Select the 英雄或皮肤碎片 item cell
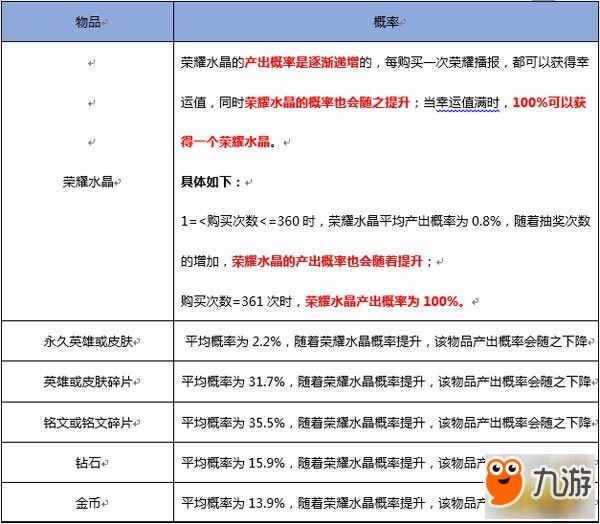600x524 pixels. tap(87, 381)
